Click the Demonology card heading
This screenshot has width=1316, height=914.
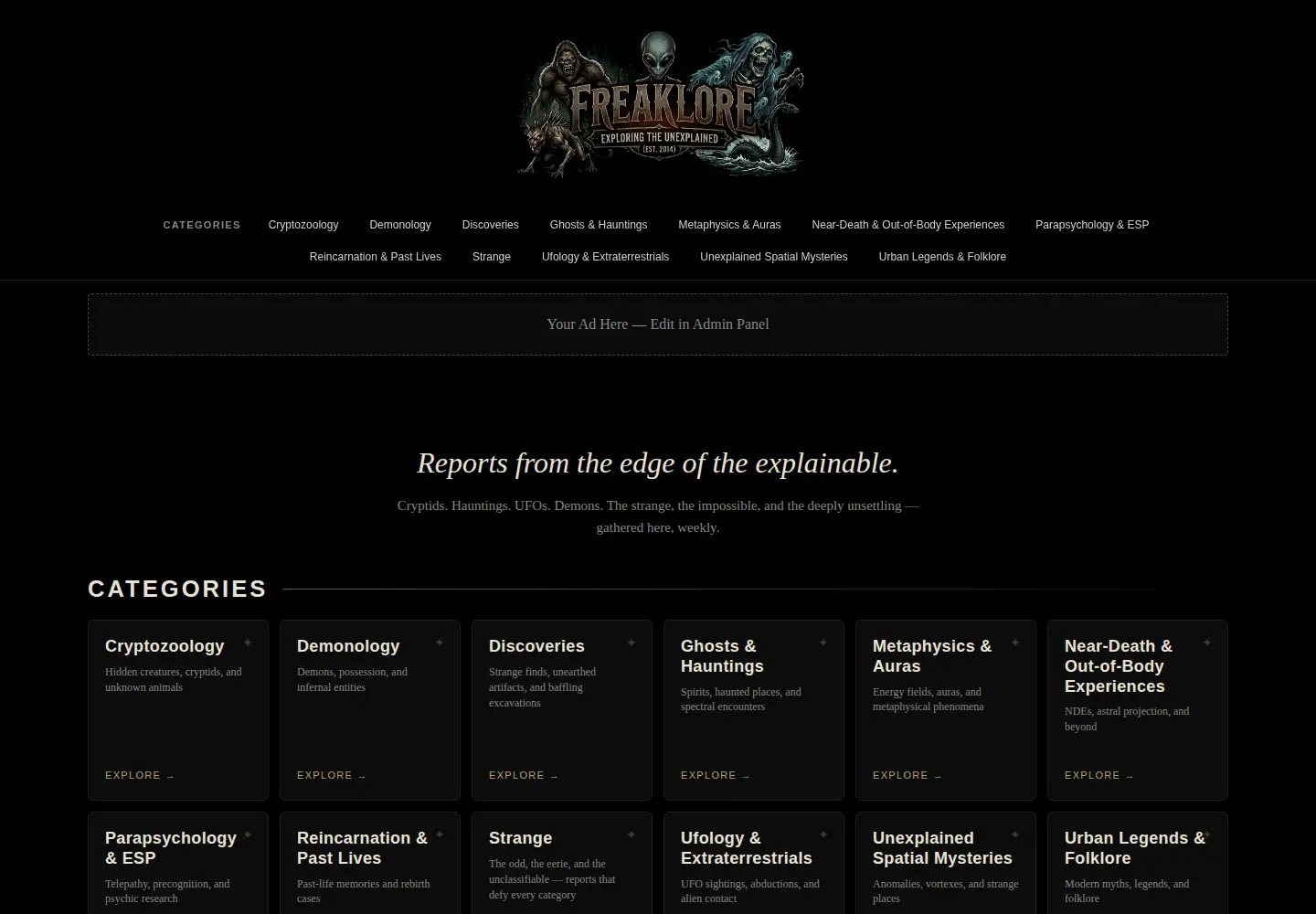click(348, 646)
